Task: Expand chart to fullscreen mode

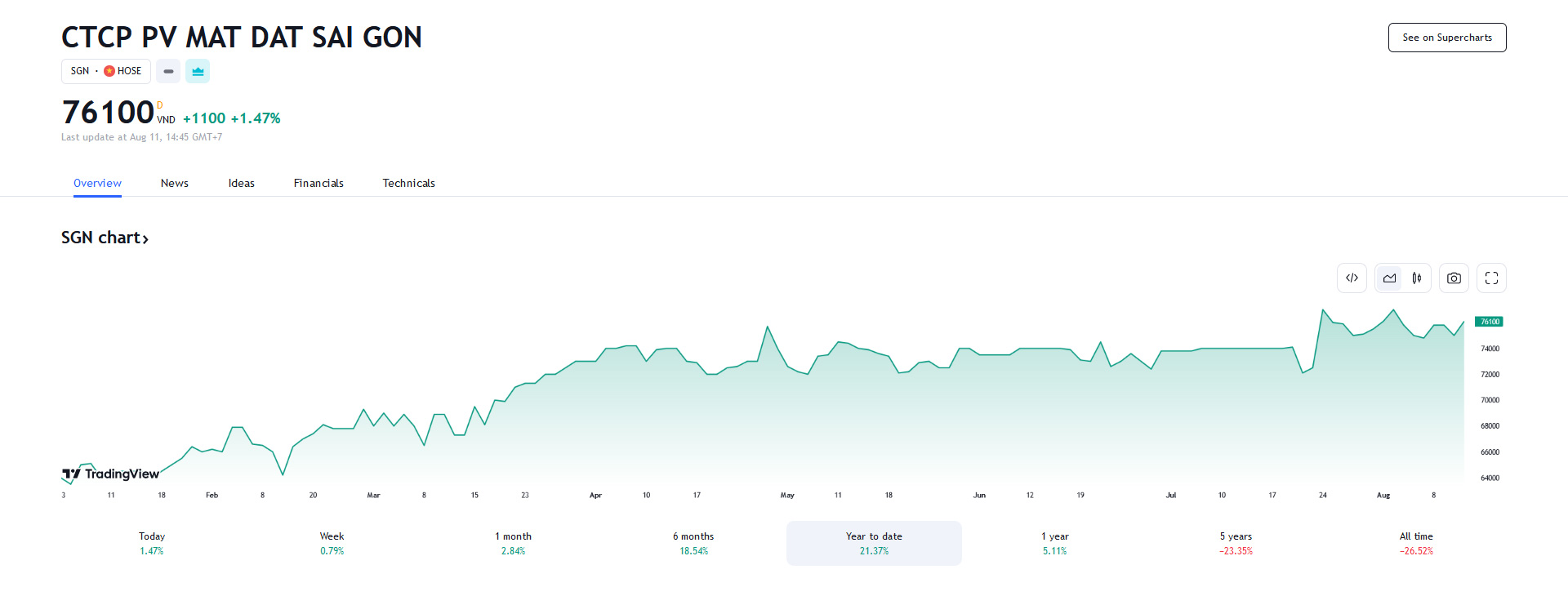Action: [x=1491, y=278]
